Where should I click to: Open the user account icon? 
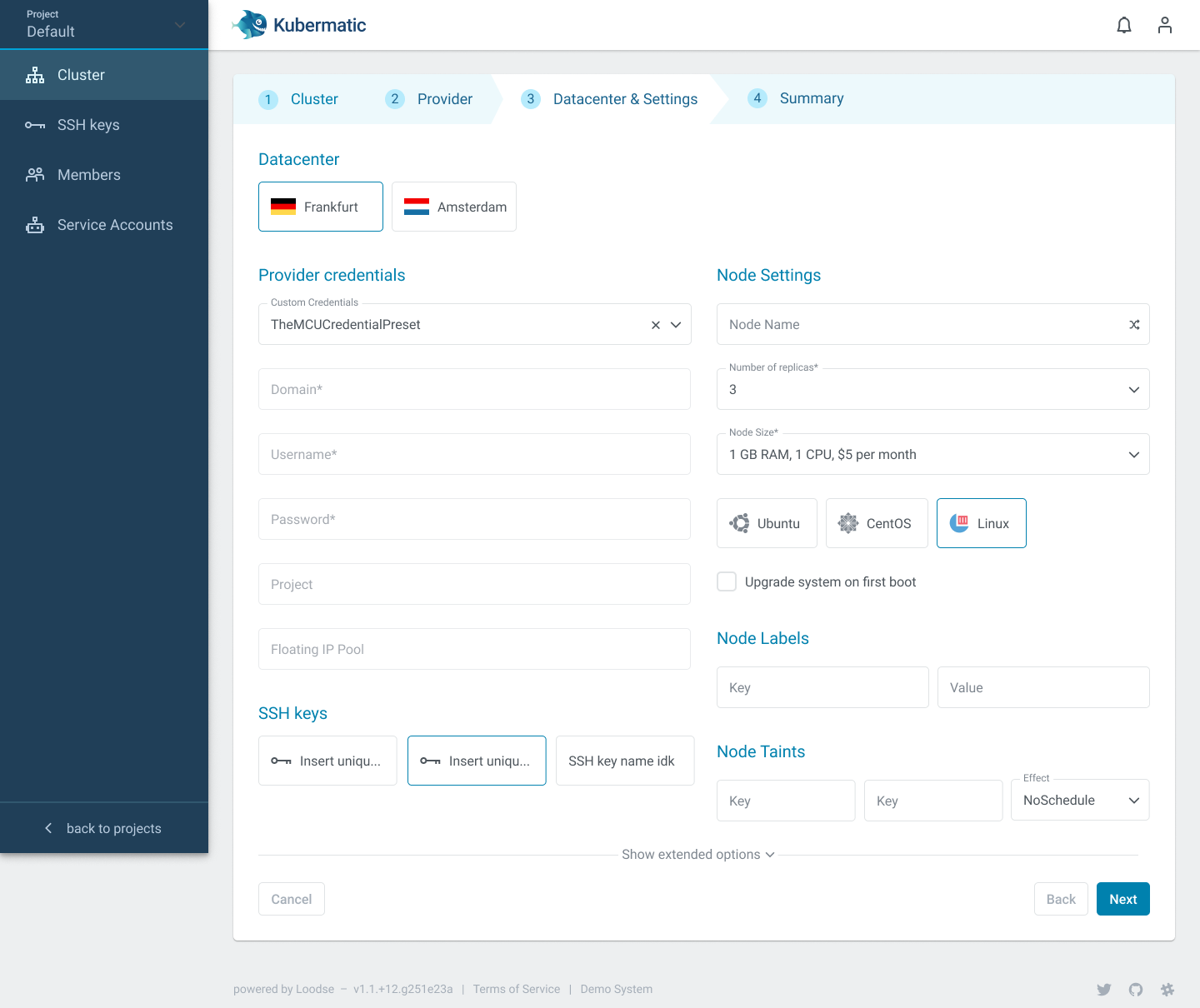click(x=1164, y=25)
